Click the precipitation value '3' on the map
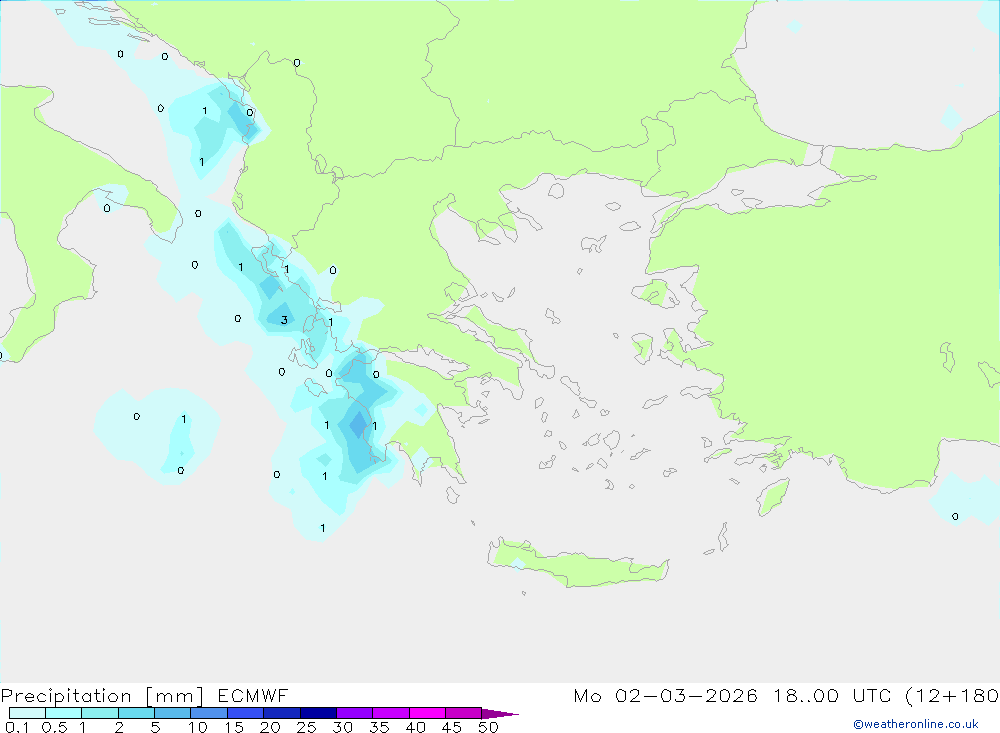Screen dimensions: 1000x733 pyautogui.click(x=284, y=320)
